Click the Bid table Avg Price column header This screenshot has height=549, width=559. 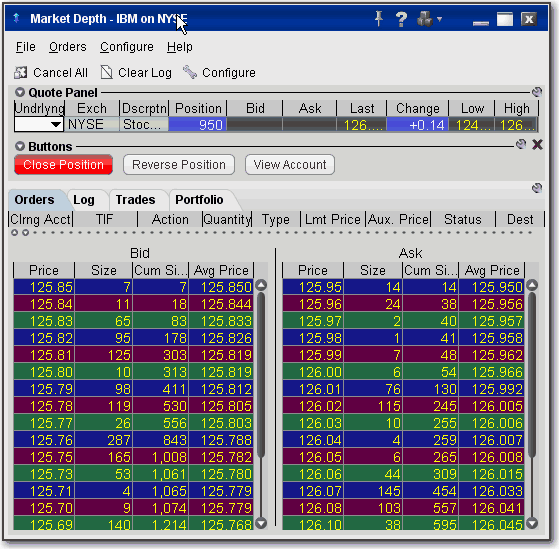221,270
